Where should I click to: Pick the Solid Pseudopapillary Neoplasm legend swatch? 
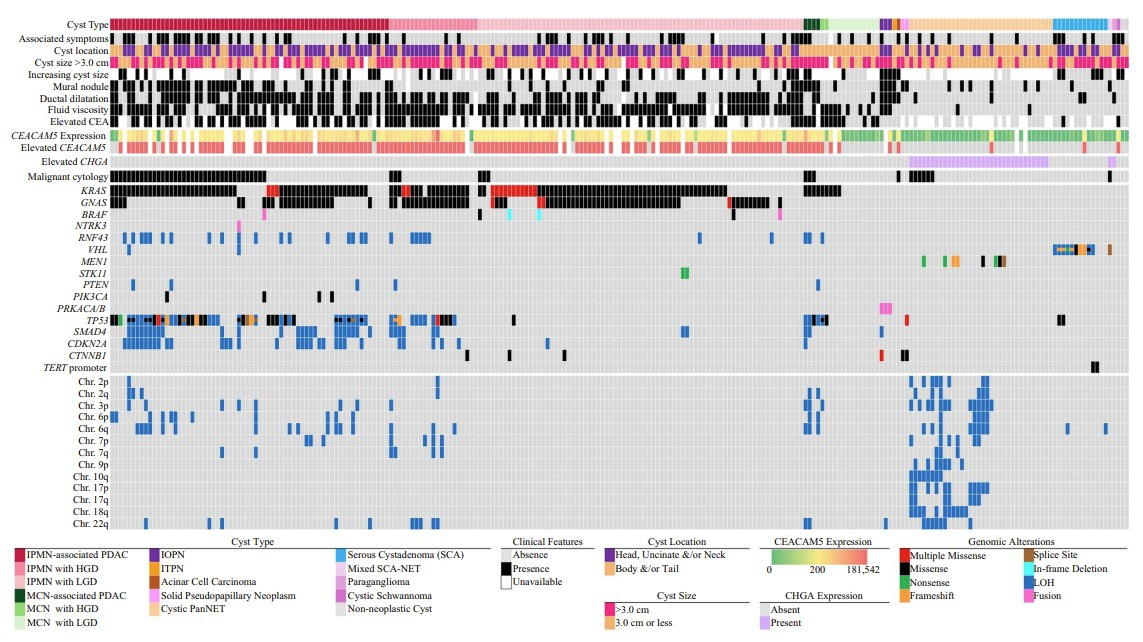(x=155, y=595)
